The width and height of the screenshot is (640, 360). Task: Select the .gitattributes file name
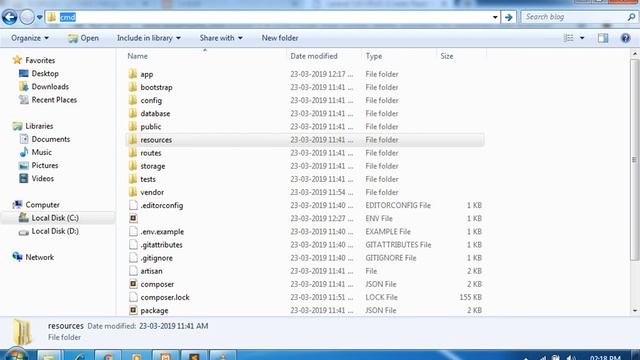point(161,244)
